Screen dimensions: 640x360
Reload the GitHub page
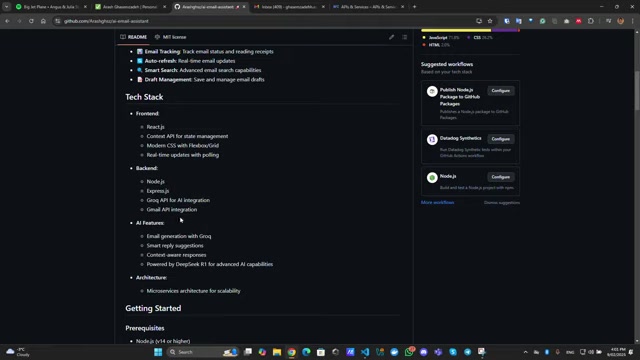coord(31,21)
